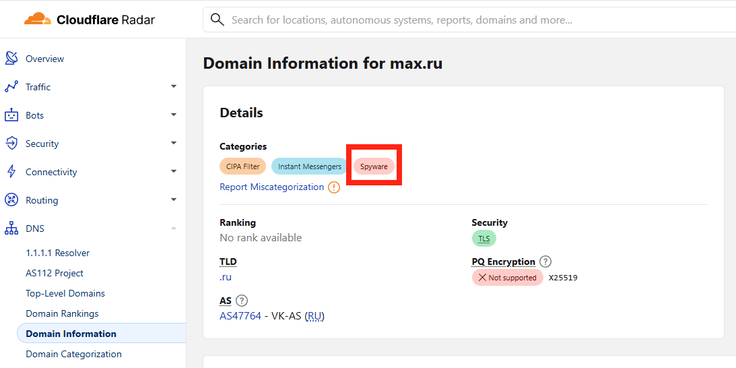
Task: Click the green TLS security badge
Action: coord(483,239)
